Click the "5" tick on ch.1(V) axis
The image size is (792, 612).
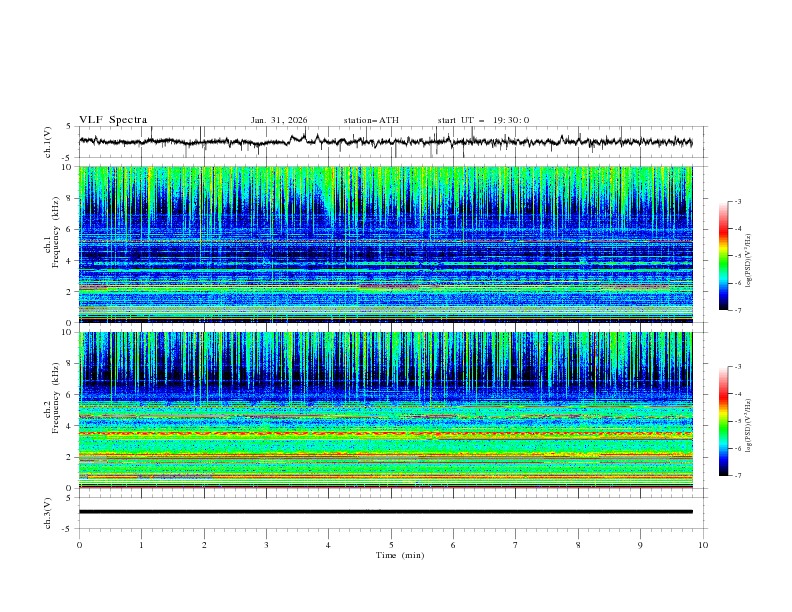(69, 127)
